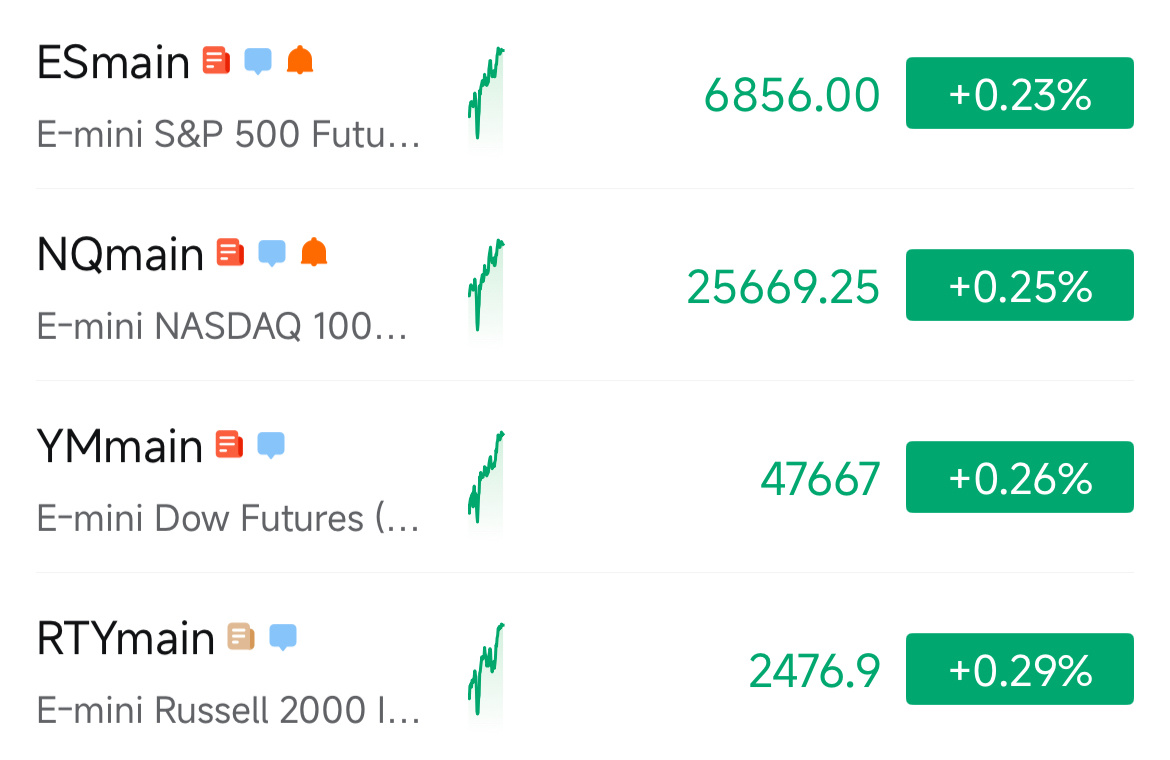Toggle the RTYmain +0.29% change badge
This screenshot has height=760, width=1170.
(1019, 669)
